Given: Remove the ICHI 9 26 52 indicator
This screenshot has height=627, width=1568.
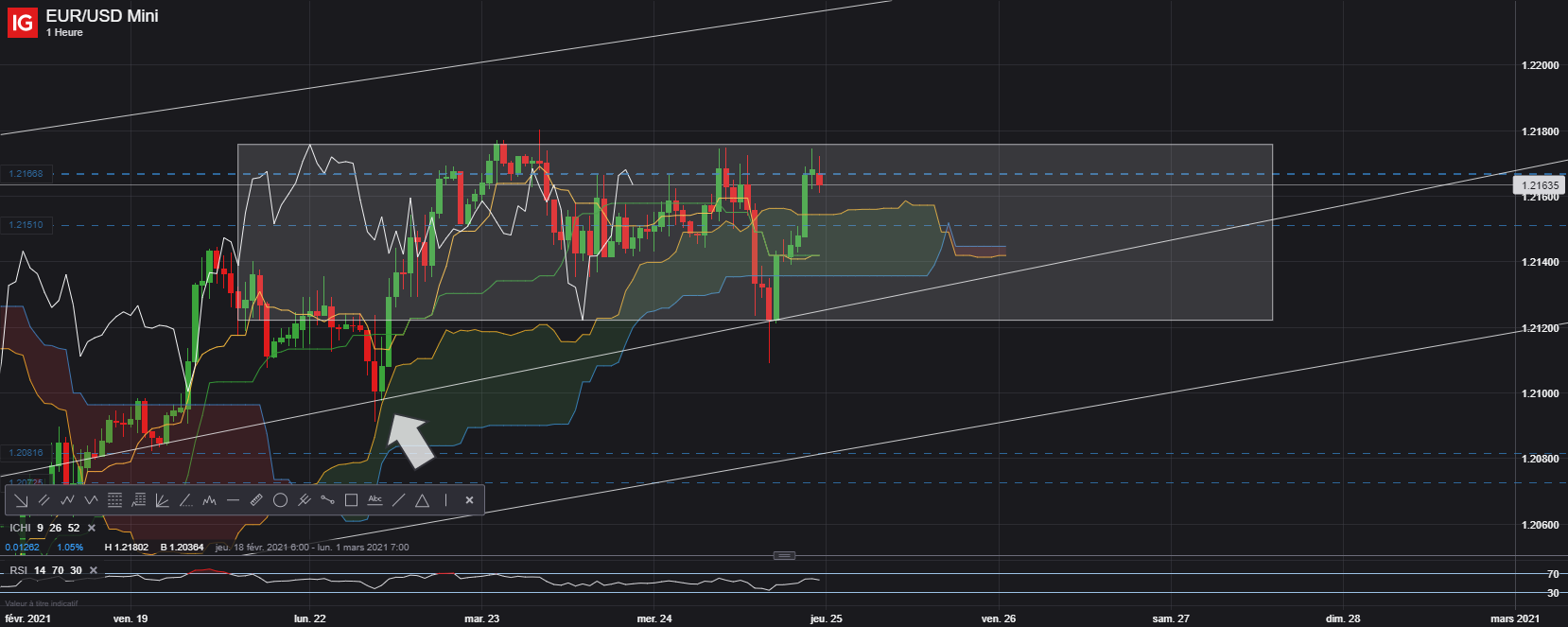Looking at the screenshot, I should (92, 528).
